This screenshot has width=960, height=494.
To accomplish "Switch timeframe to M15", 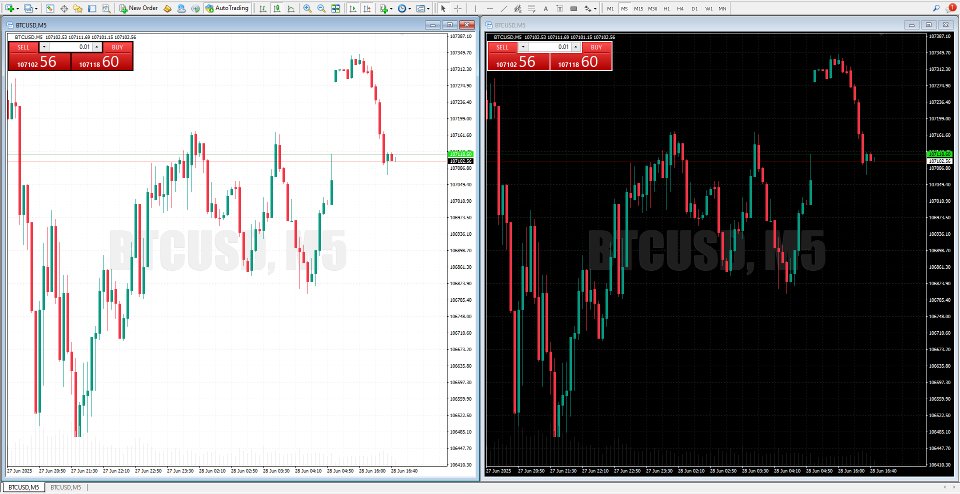I will [638, 9].
